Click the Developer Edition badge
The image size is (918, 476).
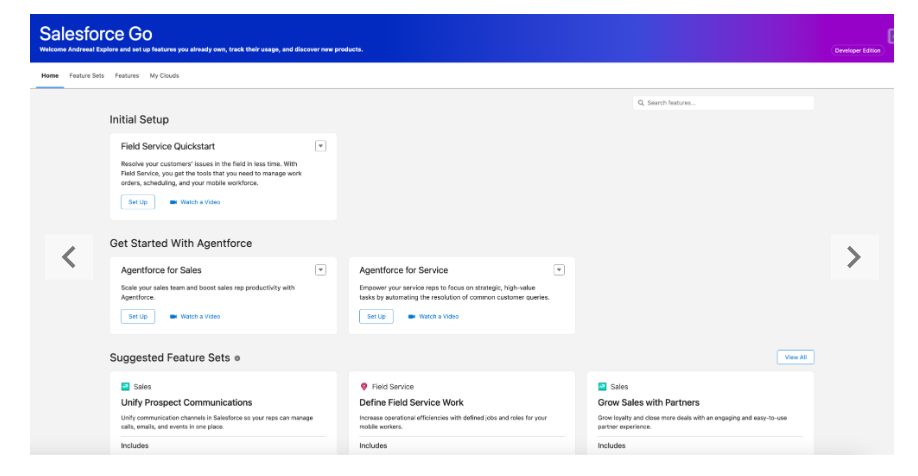point(857,50)
